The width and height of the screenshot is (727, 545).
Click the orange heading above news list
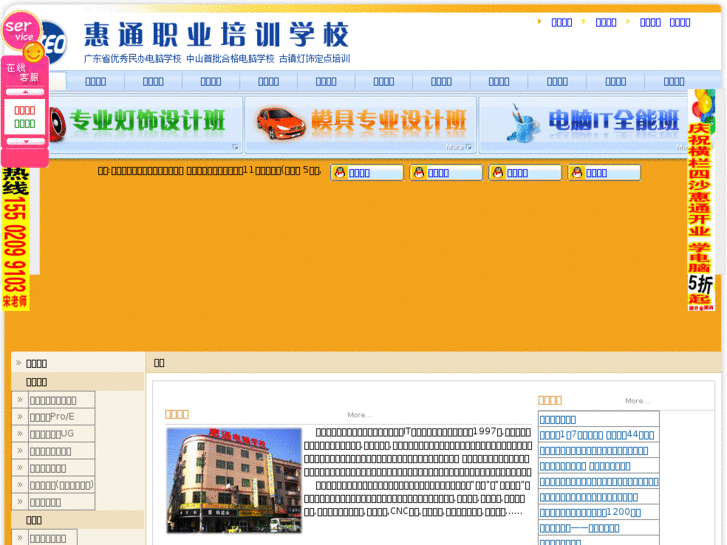point(550,400)
